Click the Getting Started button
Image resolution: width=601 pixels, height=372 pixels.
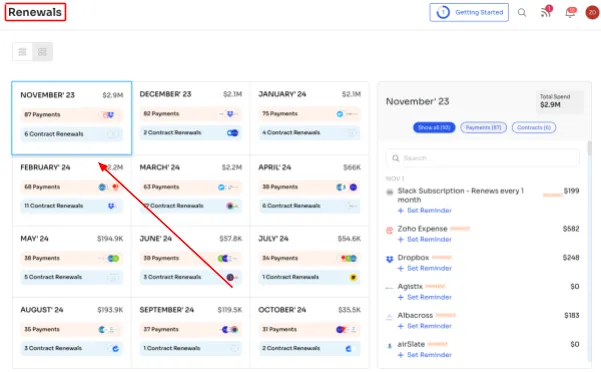pyautogui.click(x=469, y=12)
